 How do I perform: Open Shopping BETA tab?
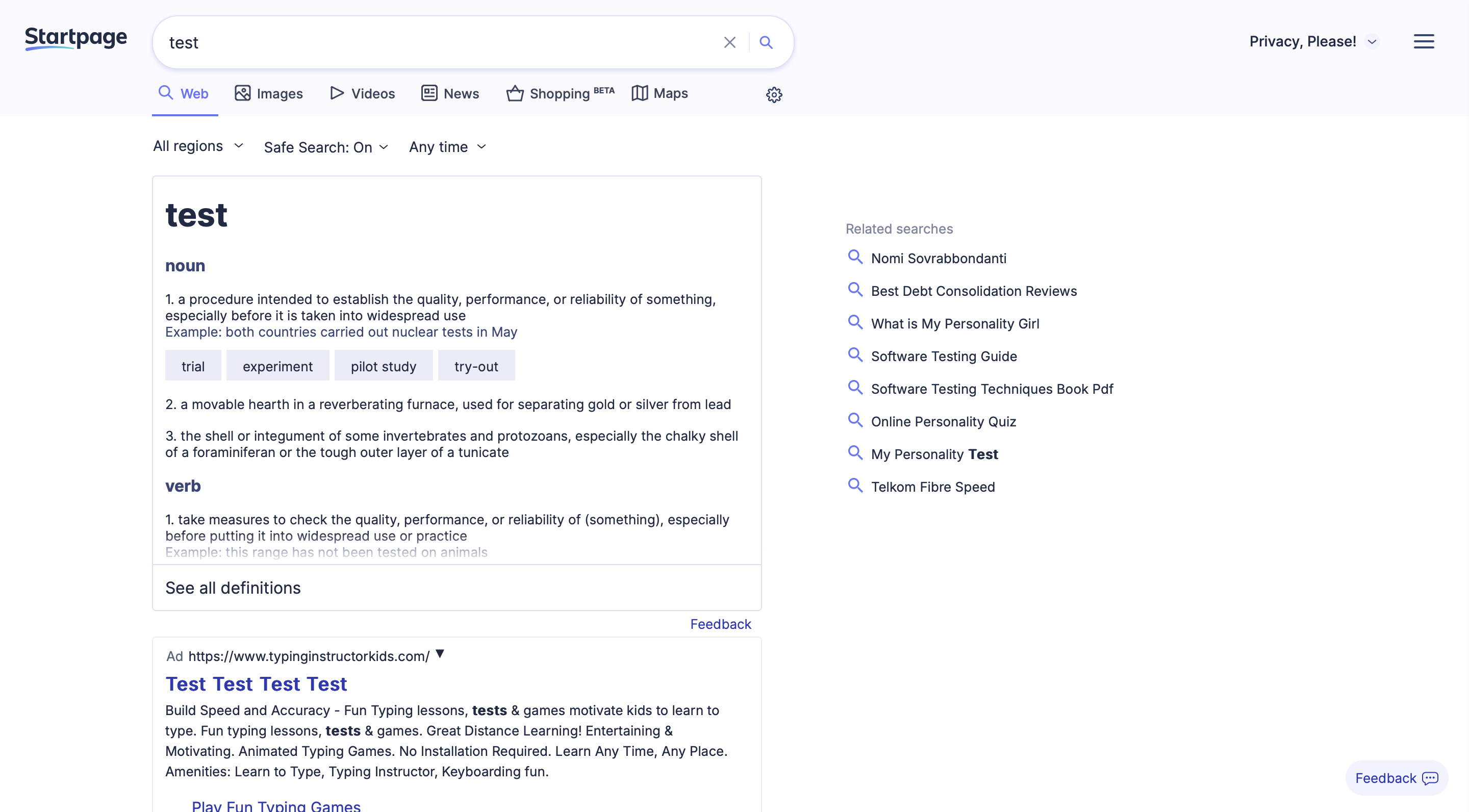click(560, 93)
